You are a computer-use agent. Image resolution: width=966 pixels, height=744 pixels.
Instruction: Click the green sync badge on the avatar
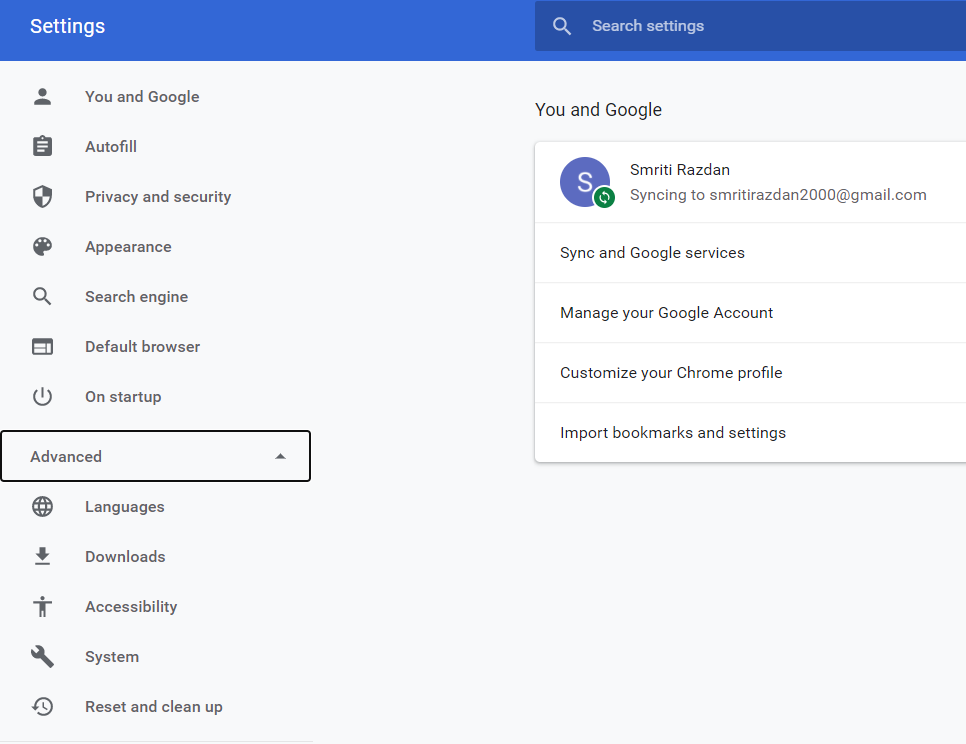[x=604, y=197]
